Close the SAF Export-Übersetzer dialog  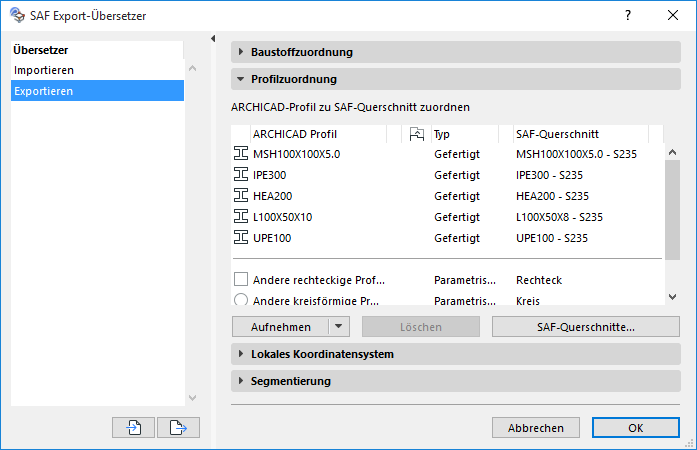[x=673, y=15]
